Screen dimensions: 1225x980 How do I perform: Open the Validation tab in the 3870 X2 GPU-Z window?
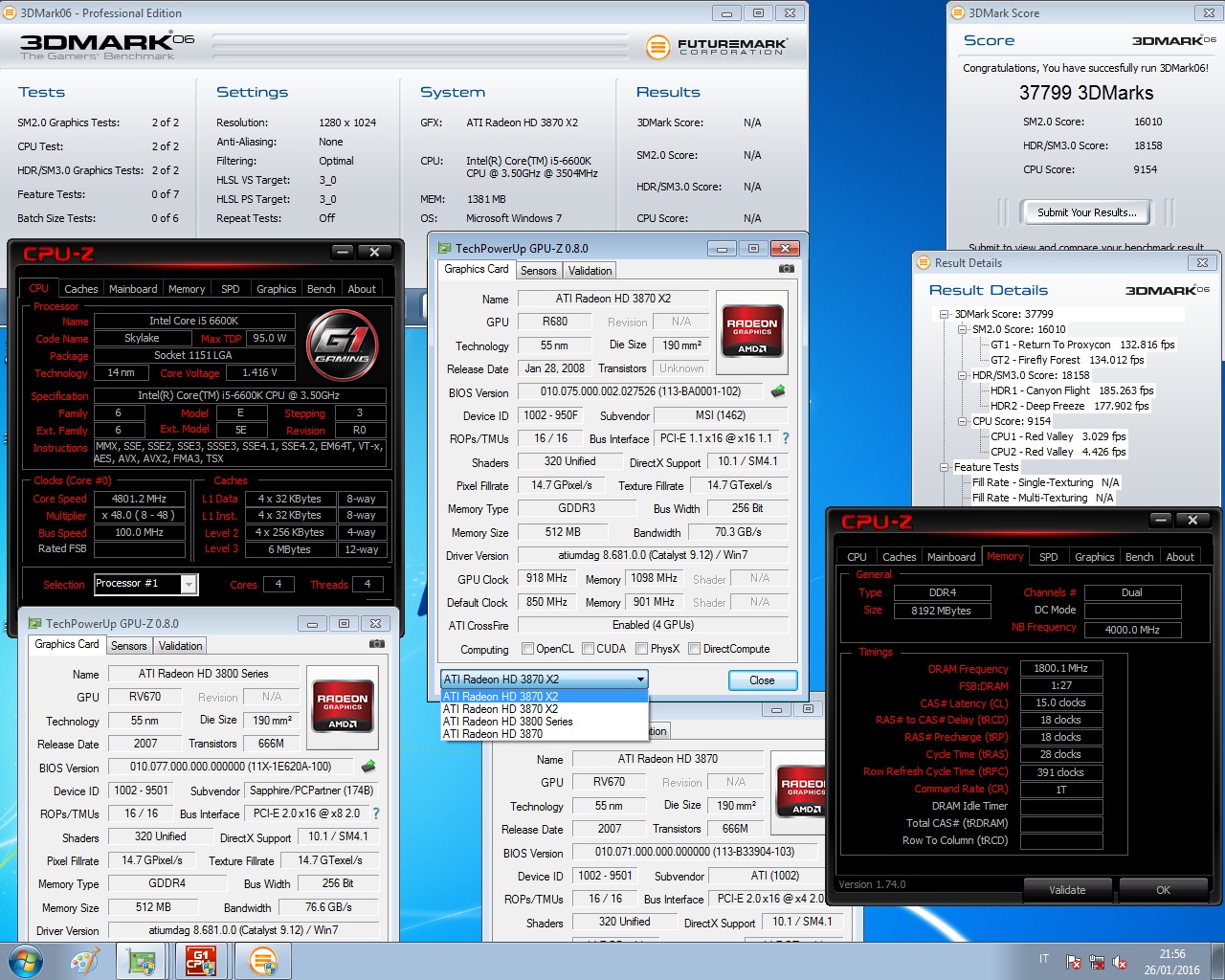click(x=590, y=271)
